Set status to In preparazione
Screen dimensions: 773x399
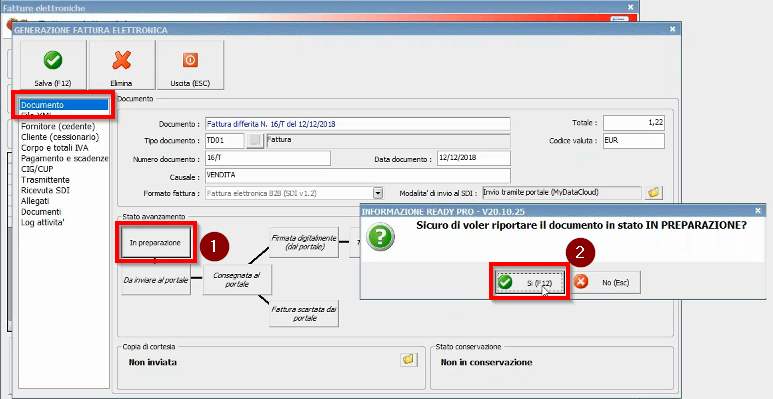(x=155, y=242)
